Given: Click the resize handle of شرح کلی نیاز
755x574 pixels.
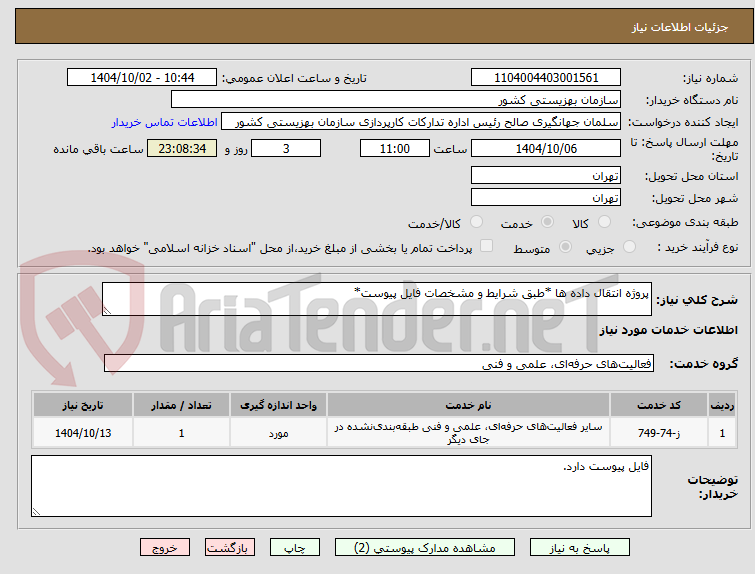Looking at the screenshot, I should coord(107,311).
